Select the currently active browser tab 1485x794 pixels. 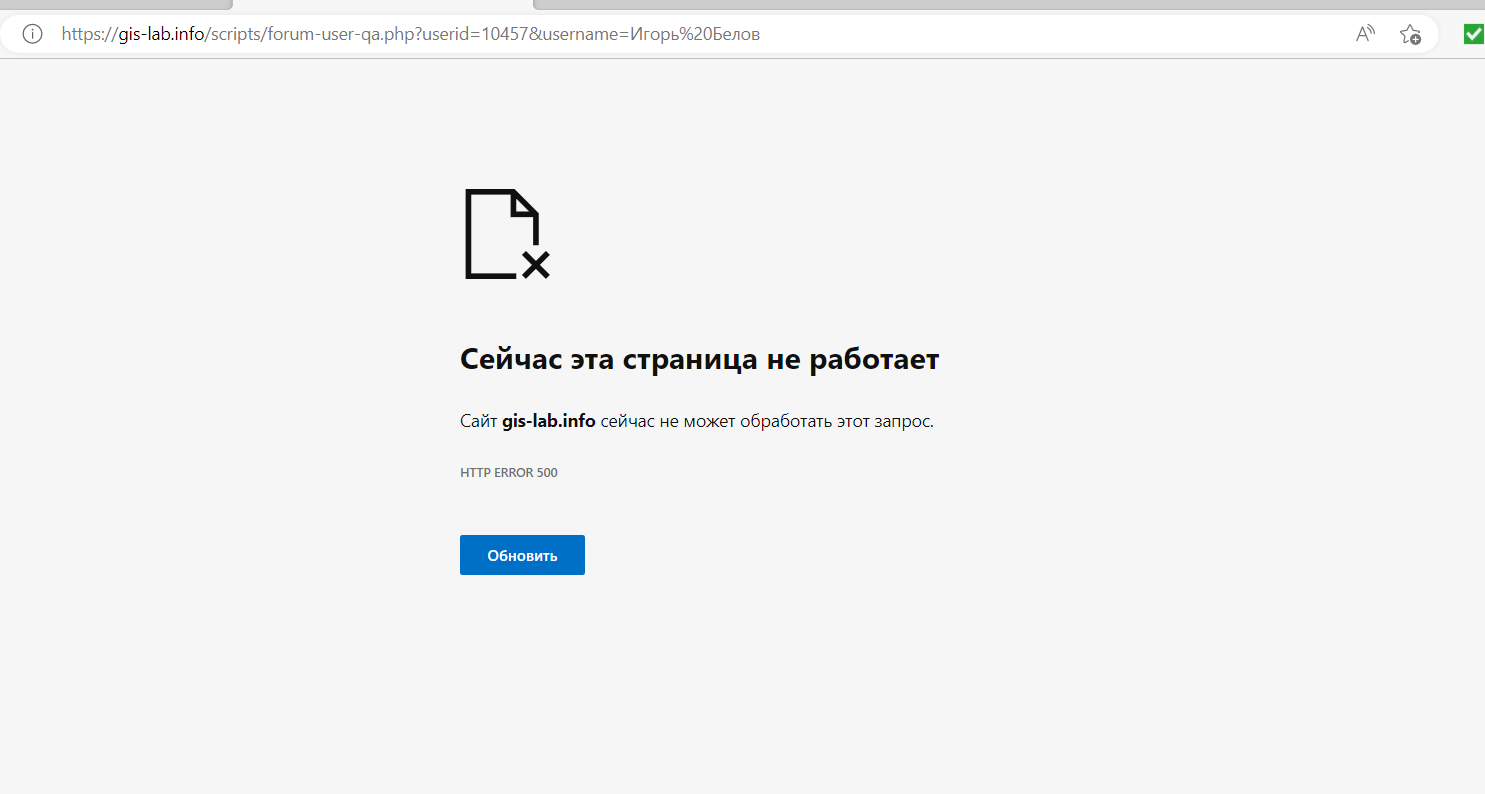click(383, 4)
